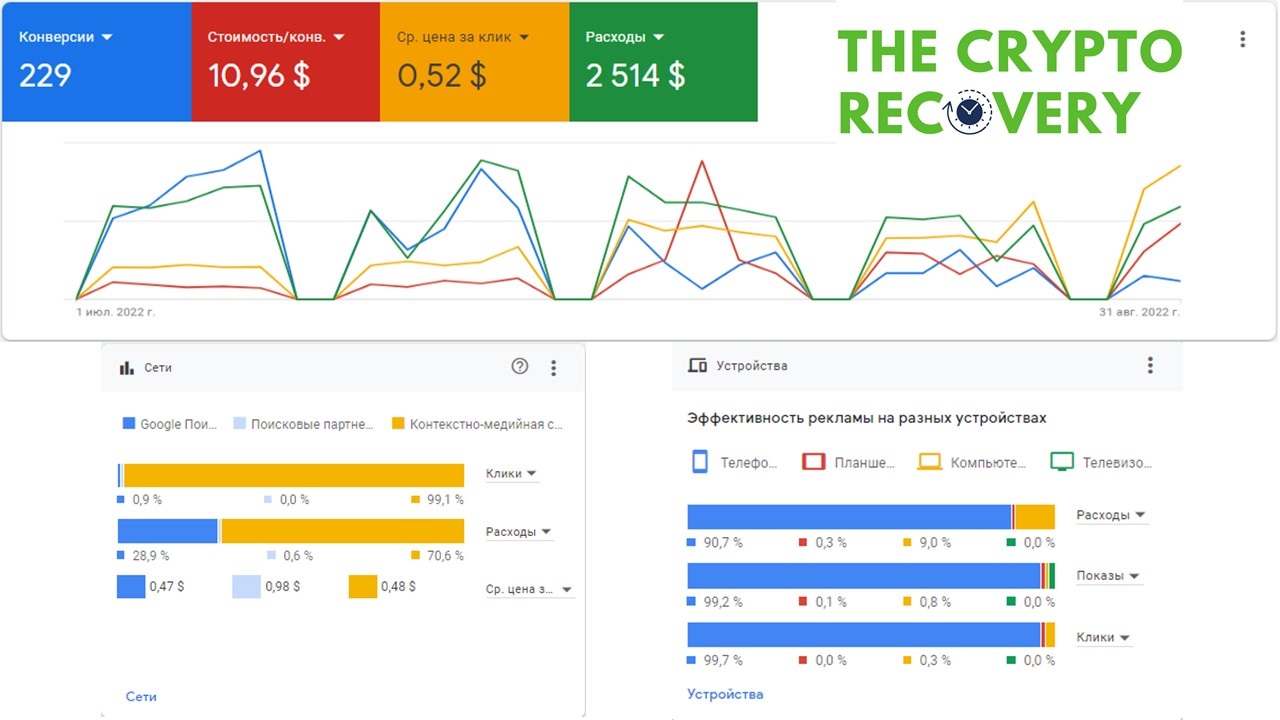Screen dimensions: 1280x720
Task: Click the tablet icon in devices legend
Action: [814, 462]
